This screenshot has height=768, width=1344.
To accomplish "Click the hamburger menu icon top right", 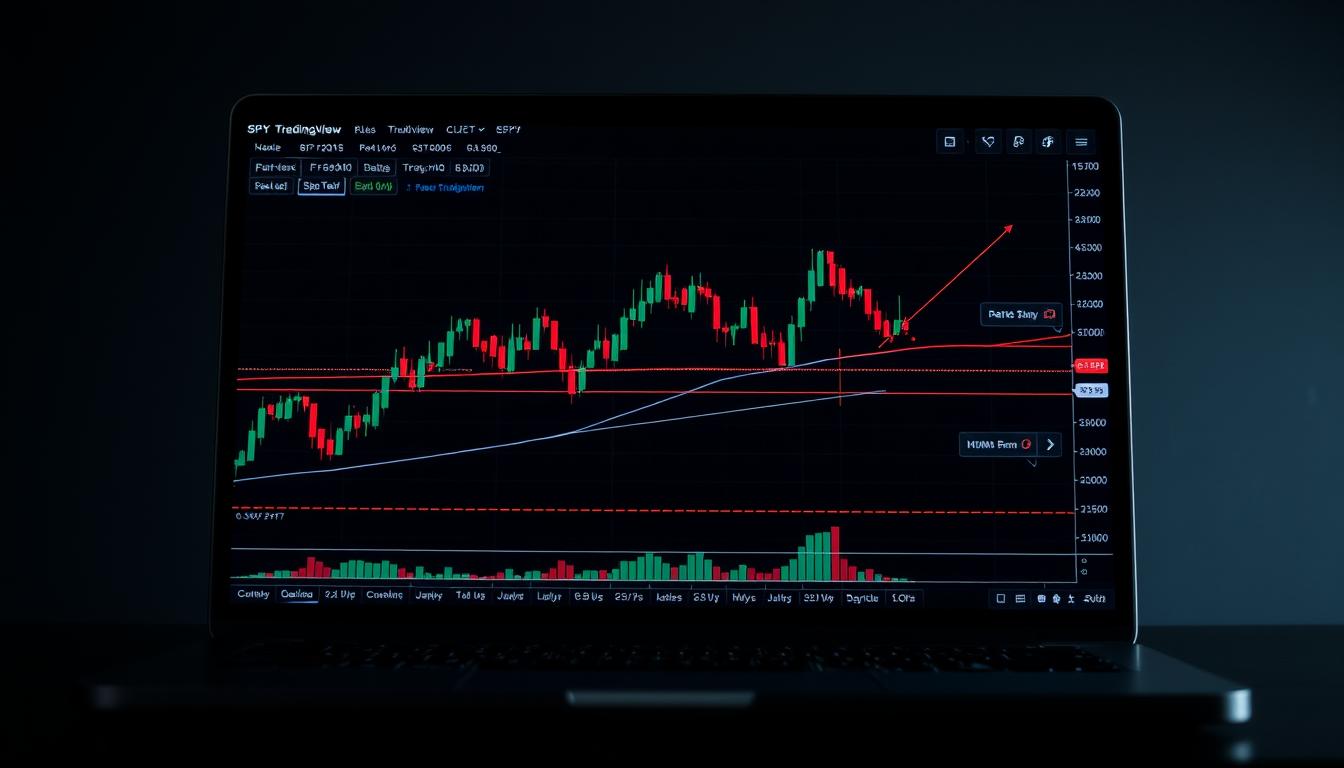I will 1081,141.
